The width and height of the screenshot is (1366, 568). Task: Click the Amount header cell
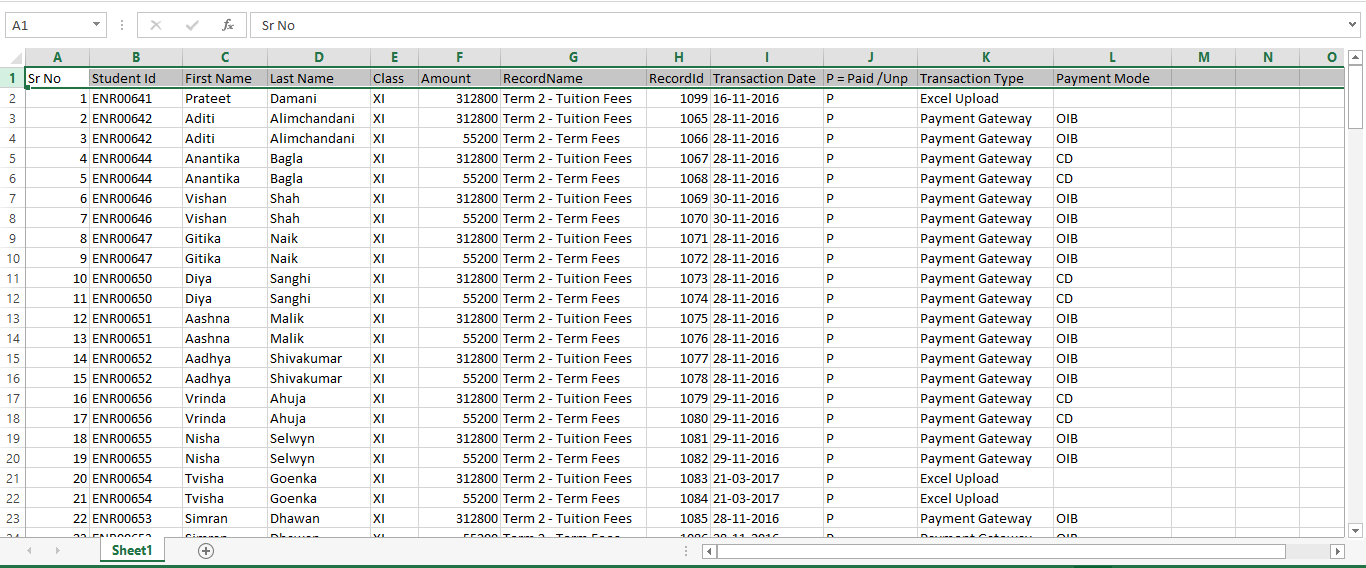(459, 78)
